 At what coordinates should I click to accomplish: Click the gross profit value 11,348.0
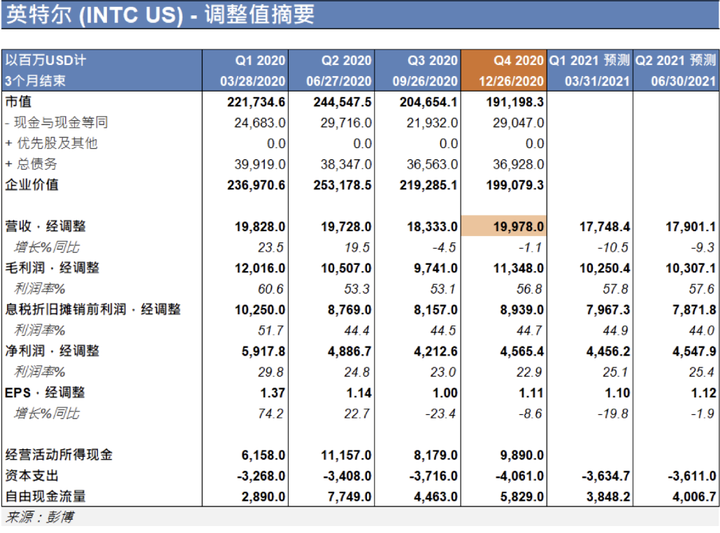[518, 268]
